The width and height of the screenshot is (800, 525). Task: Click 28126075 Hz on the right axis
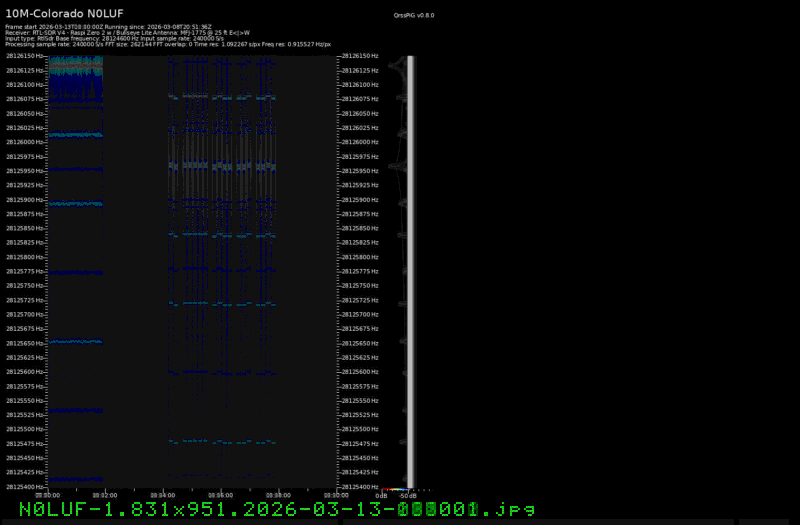pyautogui.click(x=360, y=99)
